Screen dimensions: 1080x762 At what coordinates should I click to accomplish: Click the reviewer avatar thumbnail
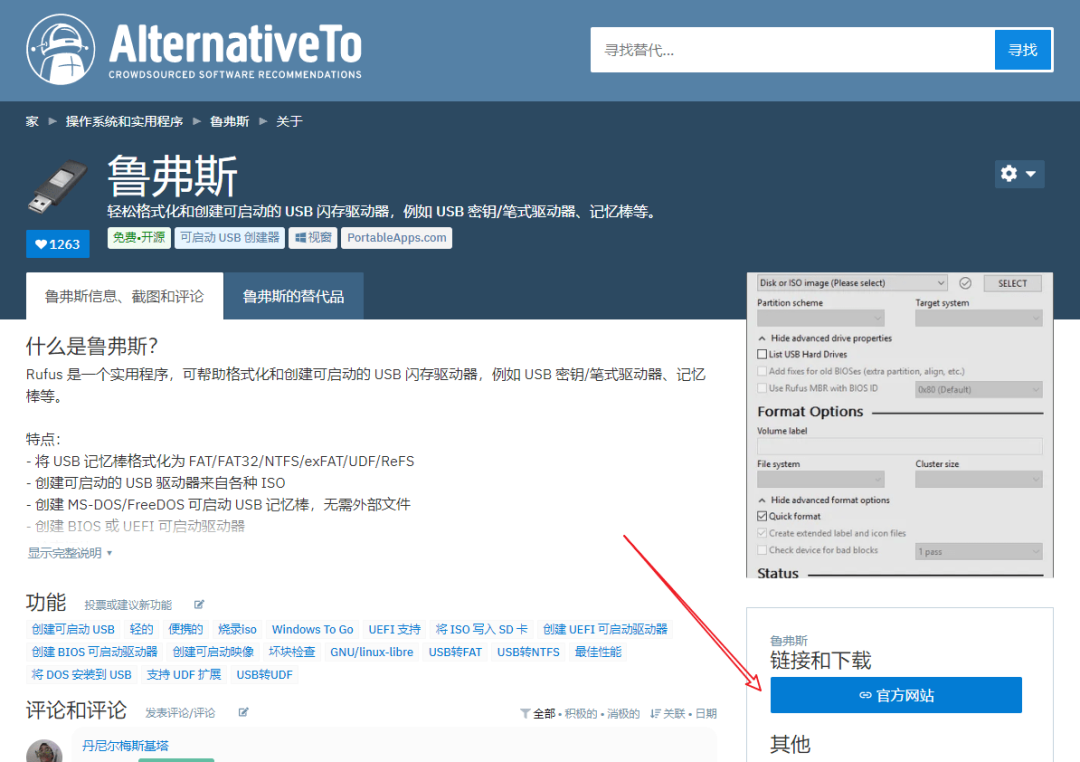point(44,752)
